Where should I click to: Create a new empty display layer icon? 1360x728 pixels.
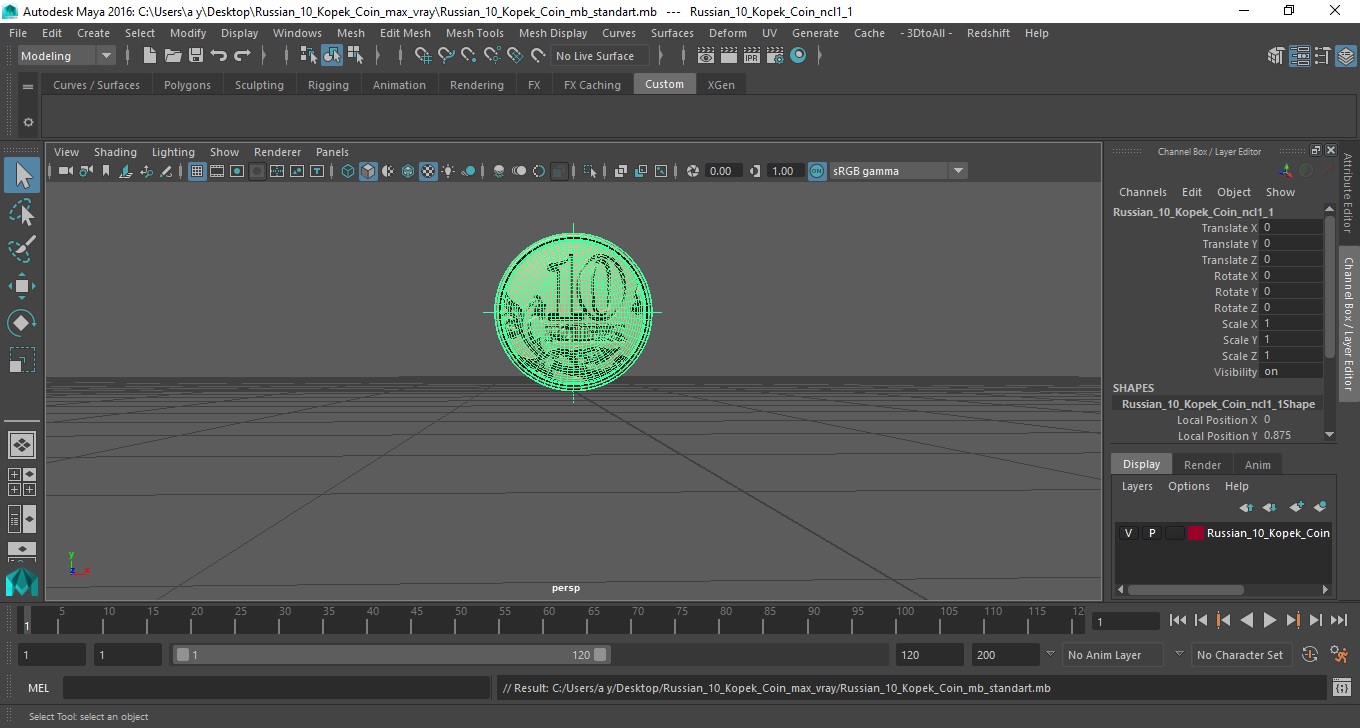[1296, 507]
